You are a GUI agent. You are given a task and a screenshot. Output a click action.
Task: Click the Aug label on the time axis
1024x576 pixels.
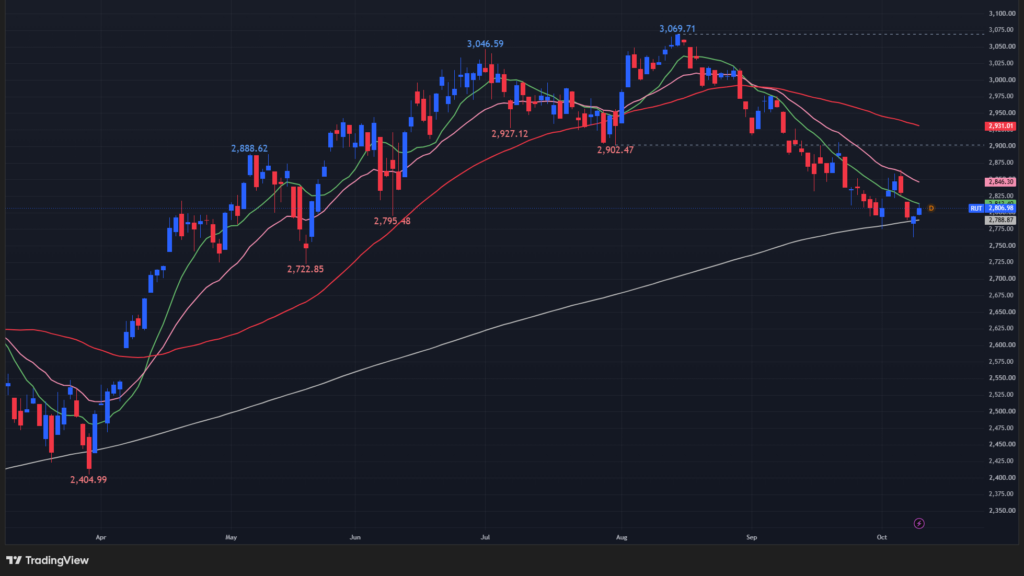click(622, 537)
